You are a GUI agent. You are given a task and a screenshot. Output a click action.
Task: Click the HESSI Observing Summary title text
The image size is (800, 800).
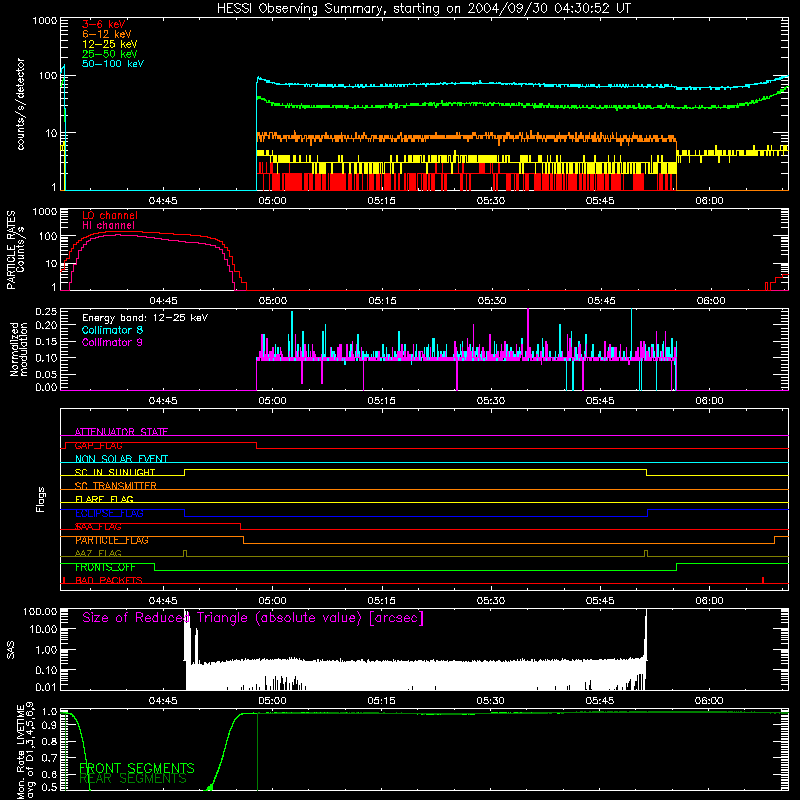click(423, 9)
